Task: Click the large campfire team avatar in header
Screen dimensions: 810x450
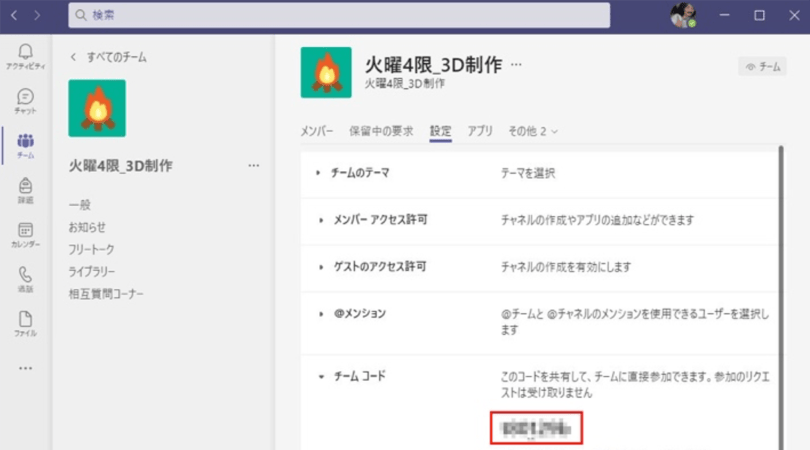Action: (326, 72)
